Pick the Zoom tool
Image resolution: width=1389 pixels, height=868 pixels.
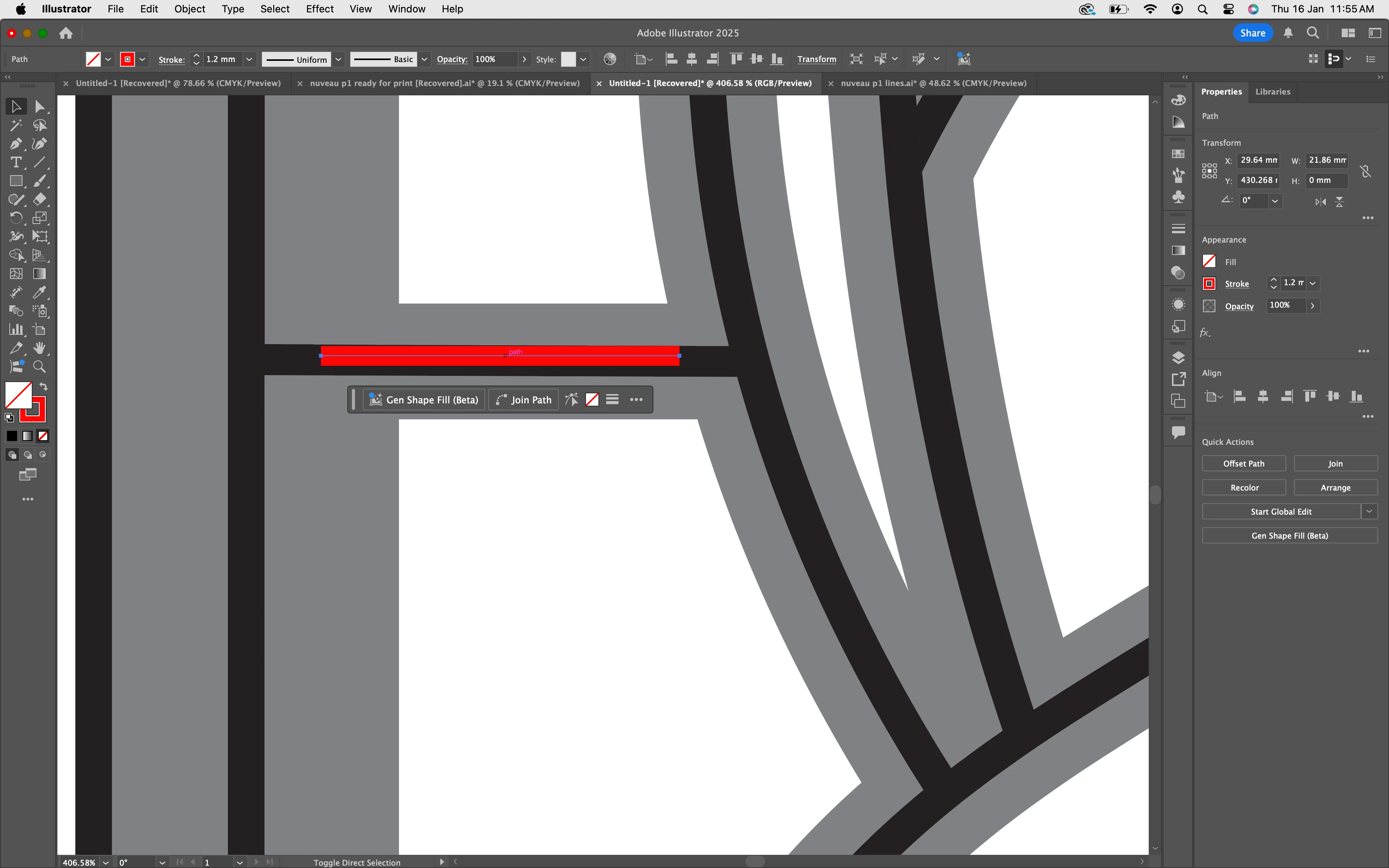click(x=39, y=367)
